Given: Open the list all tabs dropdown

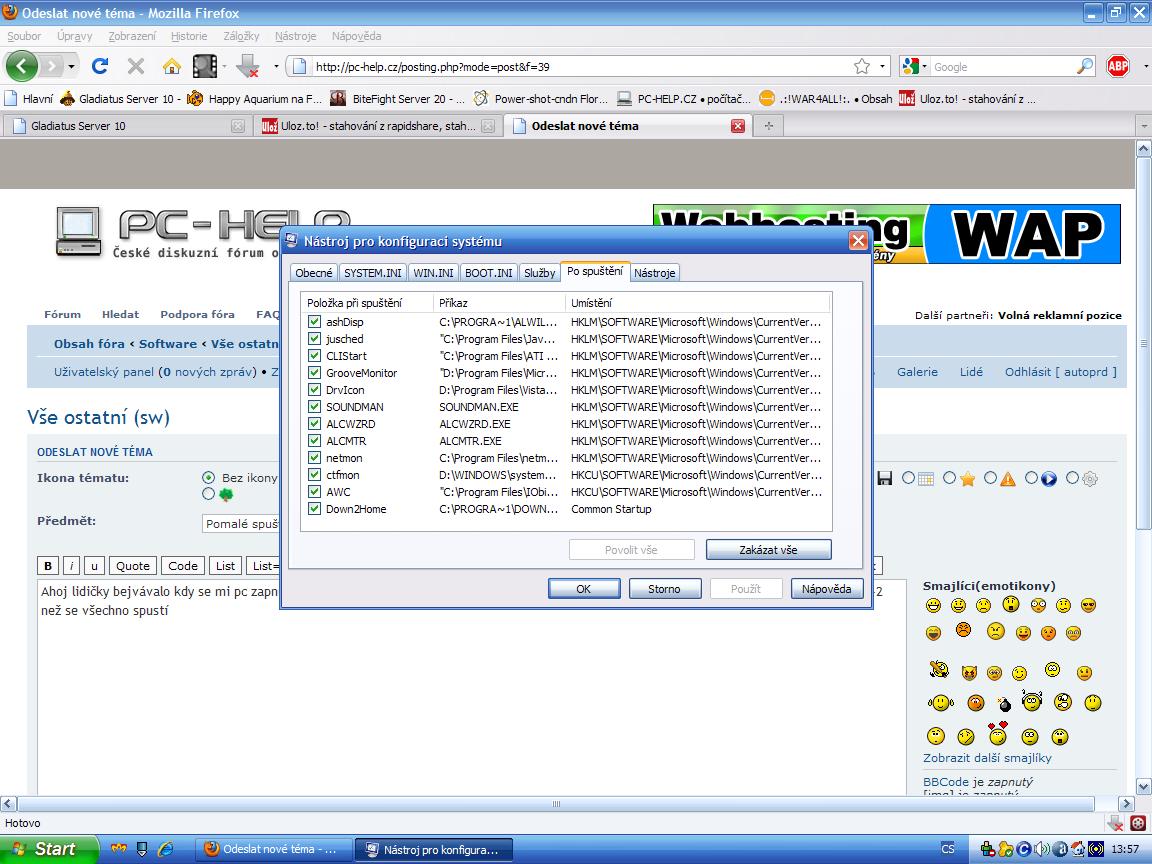Looking at the screenshot, I should pos(1142,126).
